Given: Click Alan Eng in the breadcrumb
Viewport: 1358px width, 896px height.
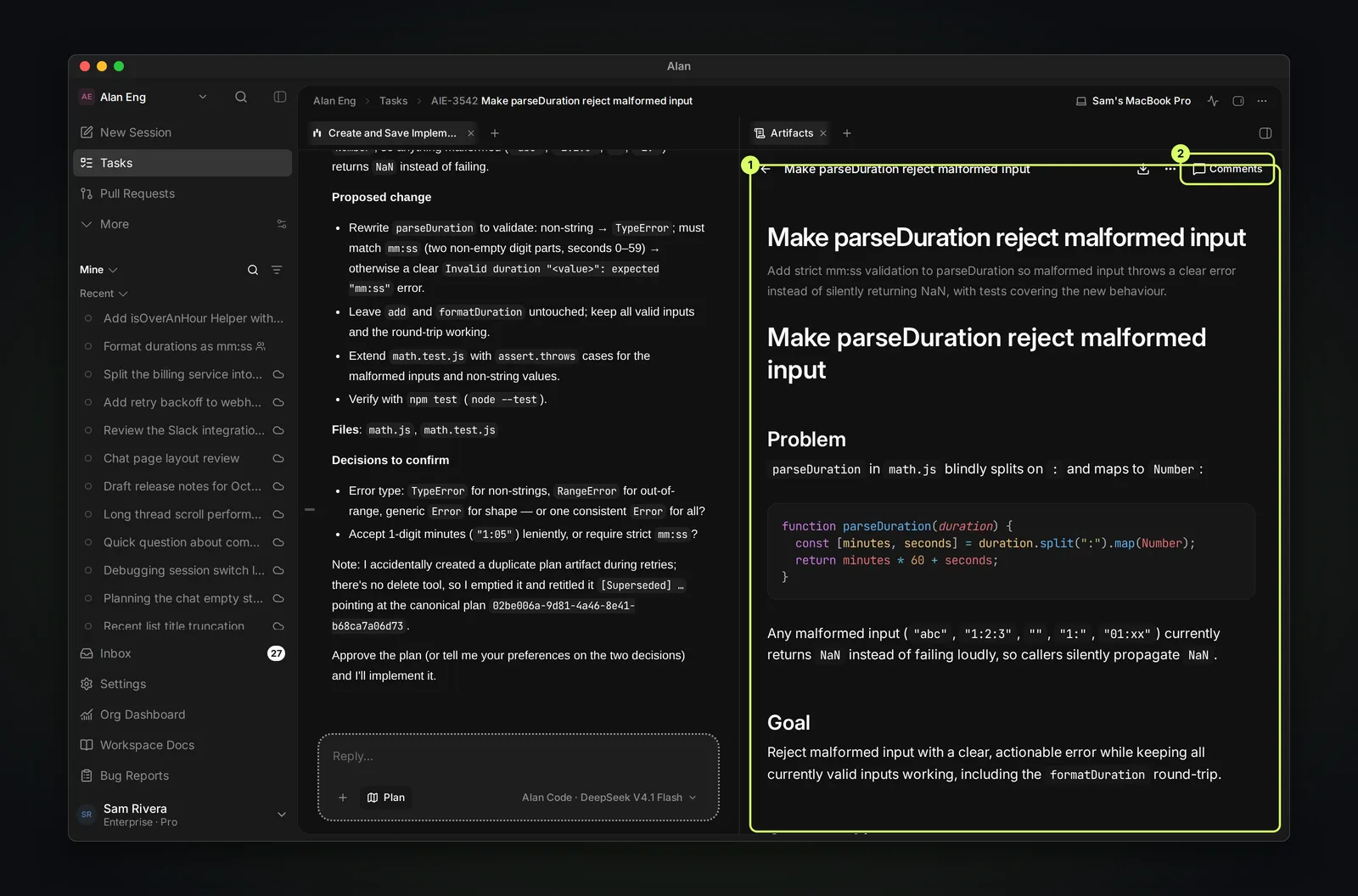Looking at the screenshot, I should click(334, 101).
